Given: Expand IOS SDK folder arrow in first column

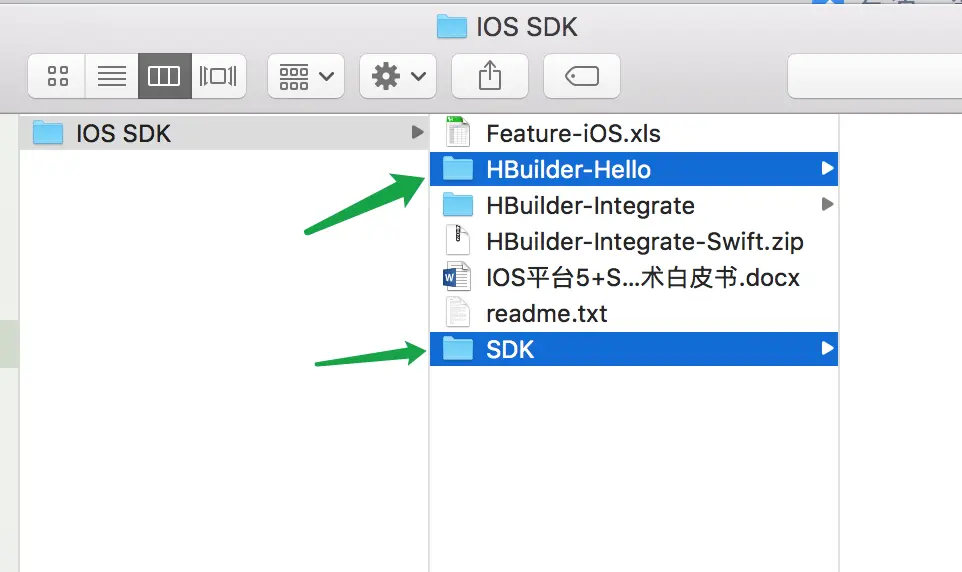Looking at the screenshot, I should pos(417,133).
